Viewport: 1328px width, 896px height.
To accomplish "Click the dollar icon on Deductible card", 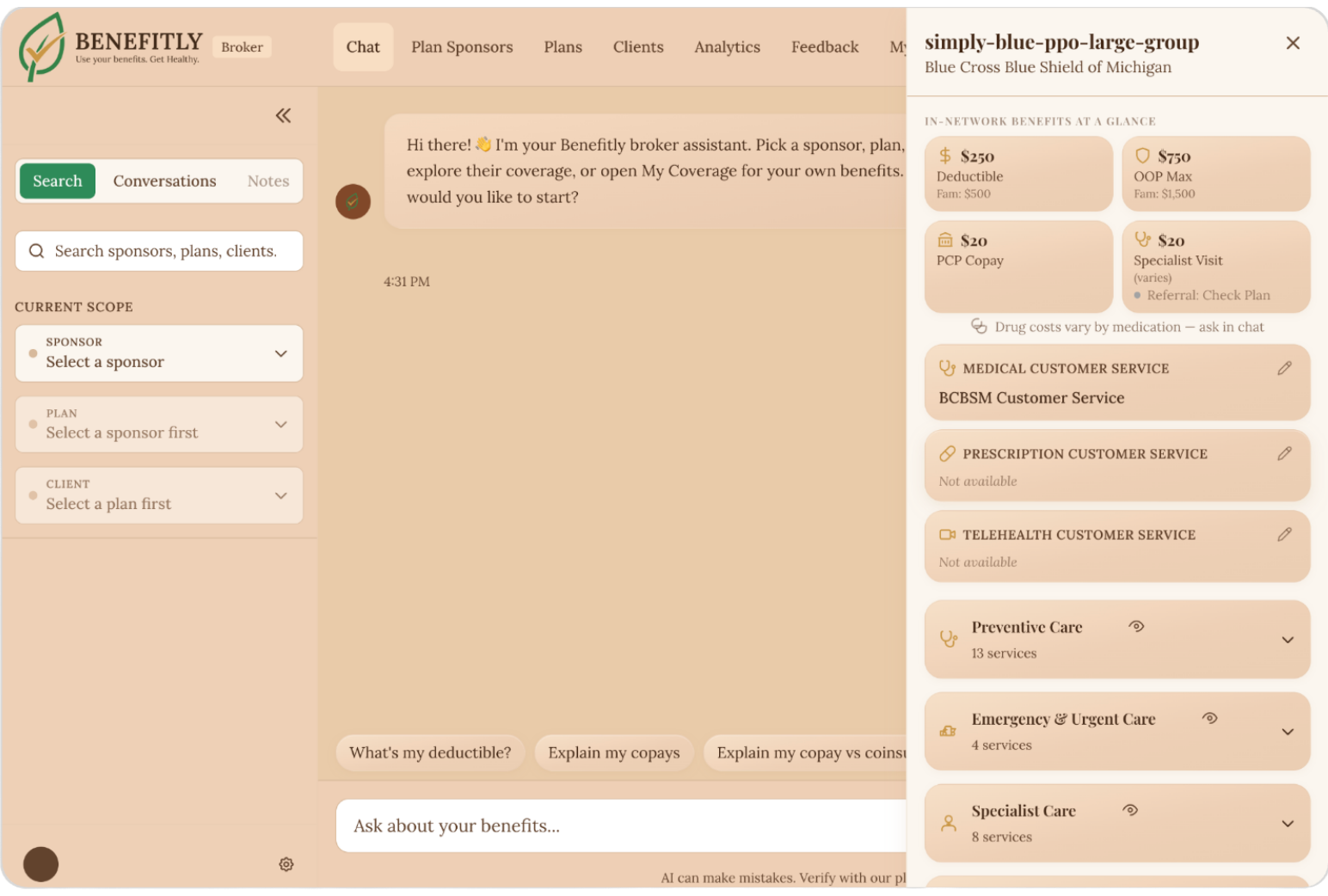I will (945, 156).
